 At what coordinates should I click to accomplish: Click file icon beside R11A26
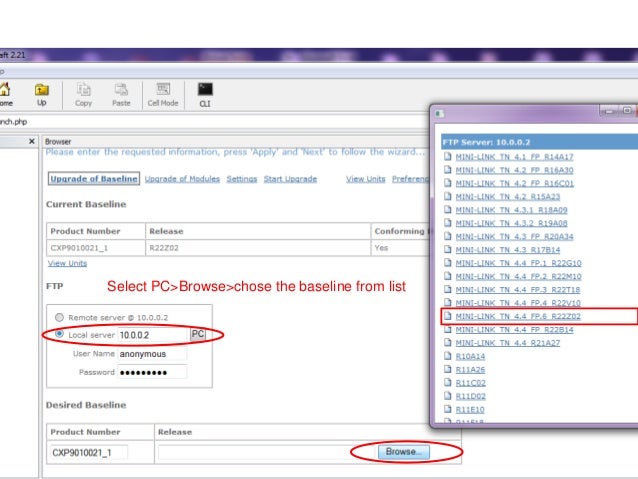448,369
